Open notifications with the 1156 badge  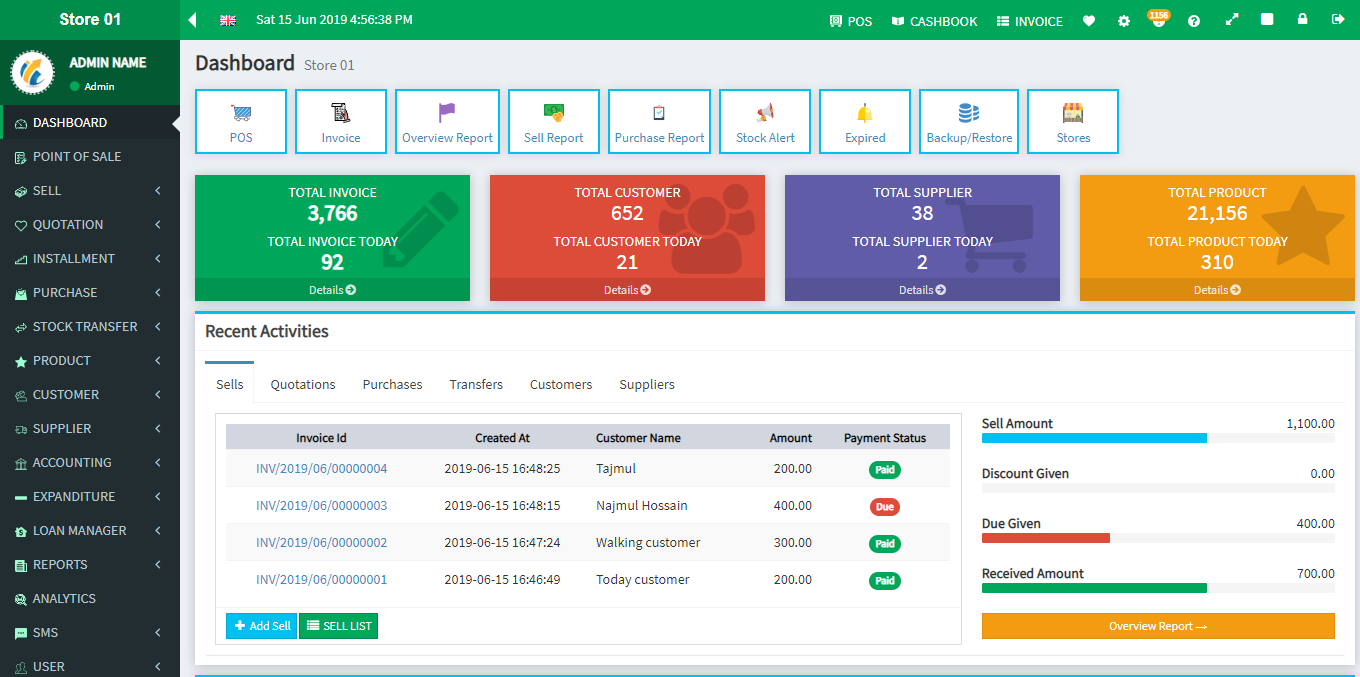click(x=1158, y=21)
